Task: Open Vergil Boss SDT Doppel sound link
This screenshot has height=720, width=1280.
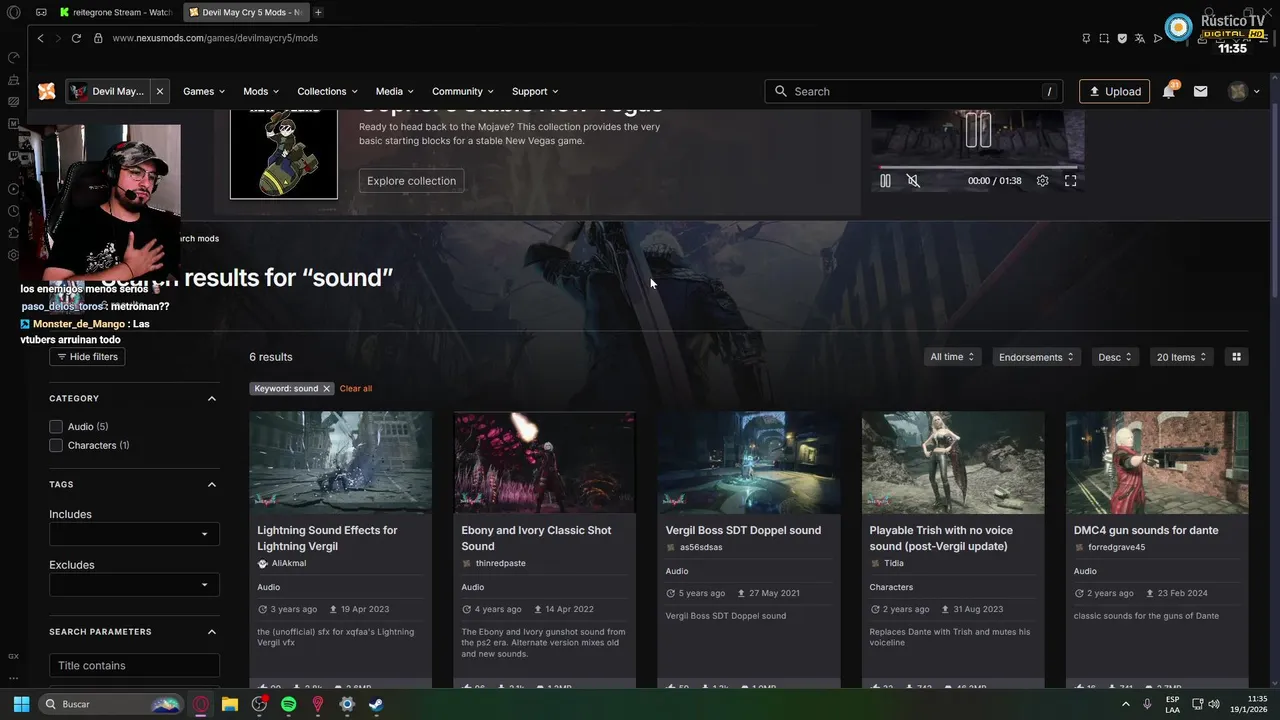Action: pyautogui.click(x=743, y=530)
